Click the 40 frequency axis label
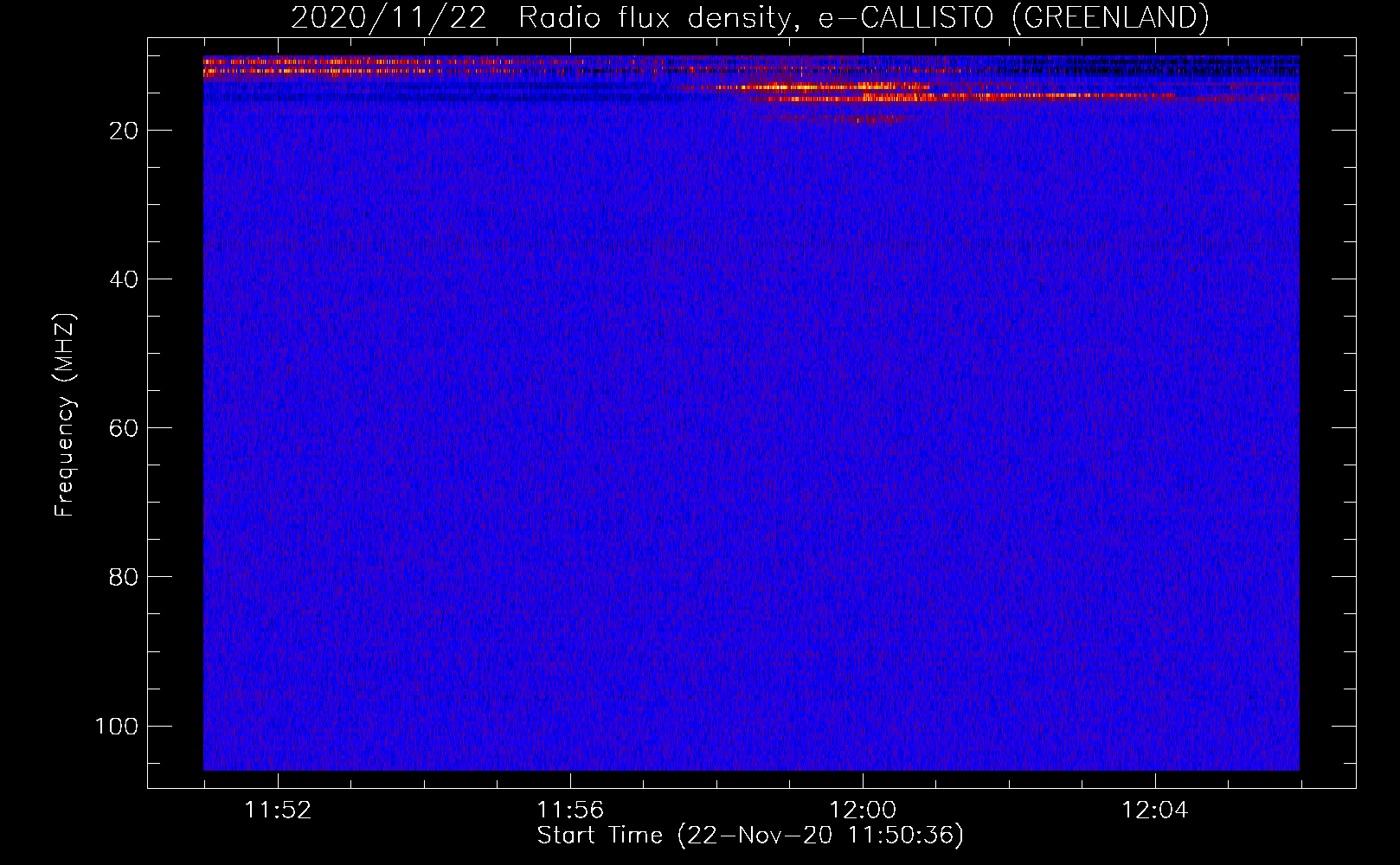This screenshot has width=1400, height=865. [x=124, y=279]
